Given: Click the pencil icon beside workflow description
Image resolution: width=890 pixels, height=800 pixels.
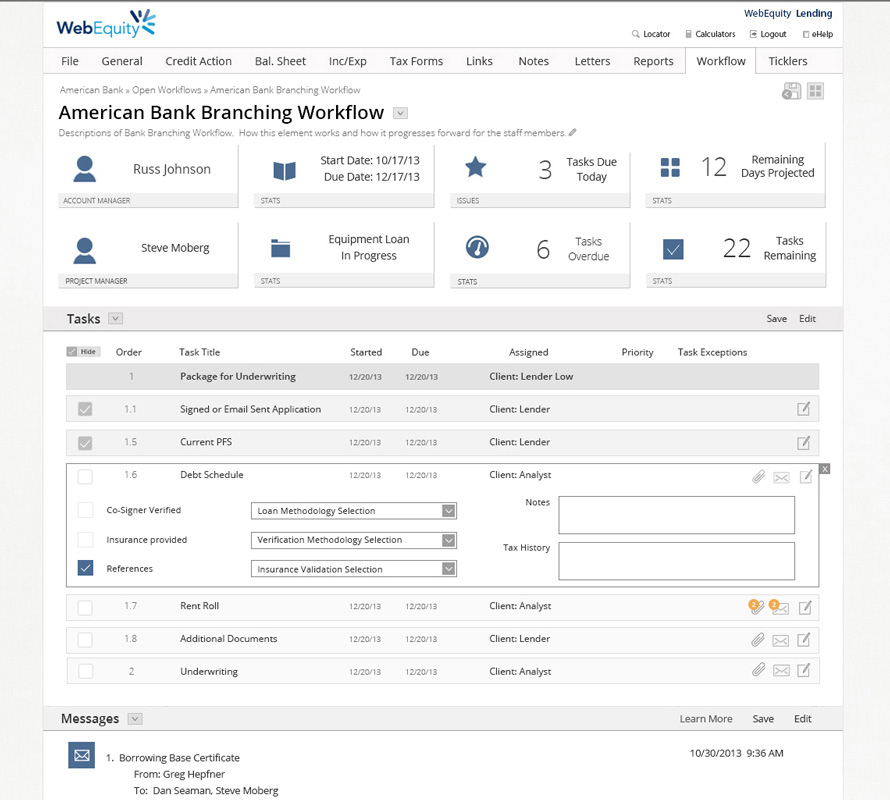Looking at the screenshot, I should (573, 133).
